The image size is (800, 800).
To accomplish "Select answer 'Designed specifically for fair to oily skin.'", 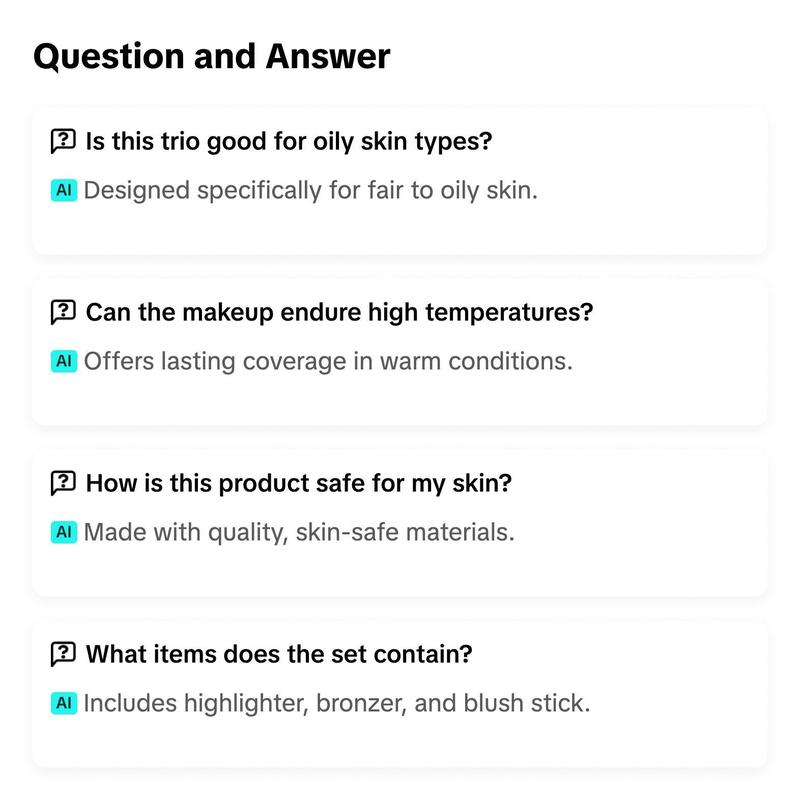I will click(311, 190).
